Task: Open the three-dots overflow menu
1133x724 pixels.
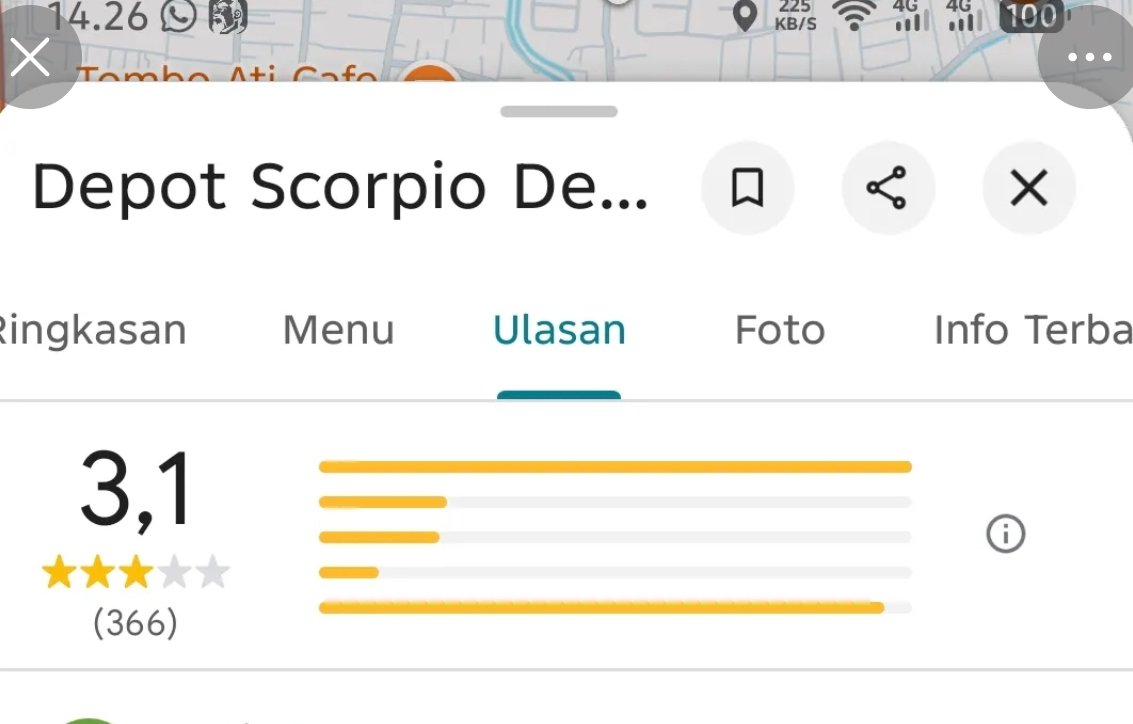Action: [1089, 56]
